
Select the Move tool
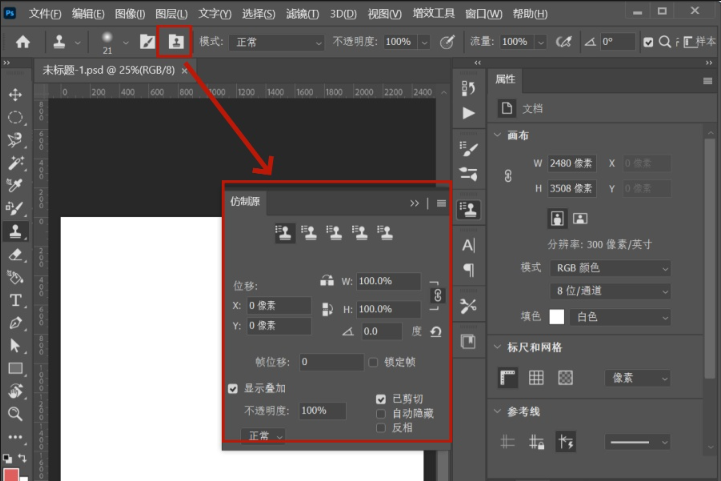[15, 95]
